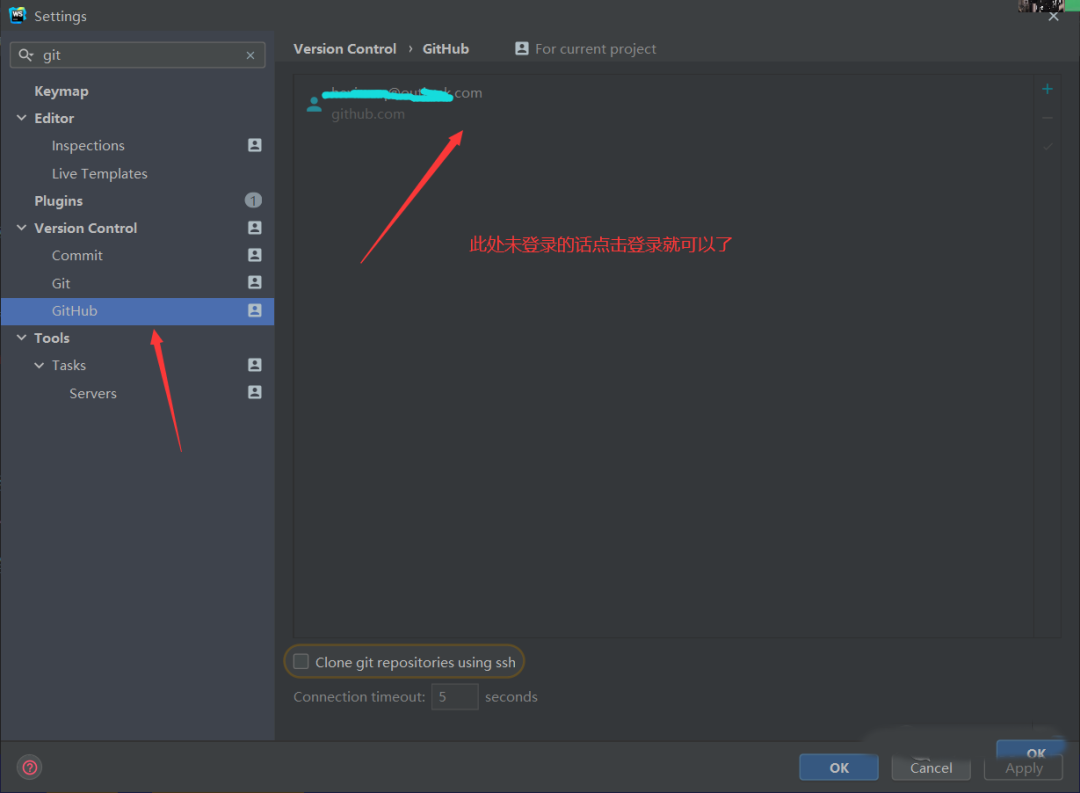Close the Settings dialog
Screen dimensions: 1080x793
pyautogui.click(x=1053, y=16)
